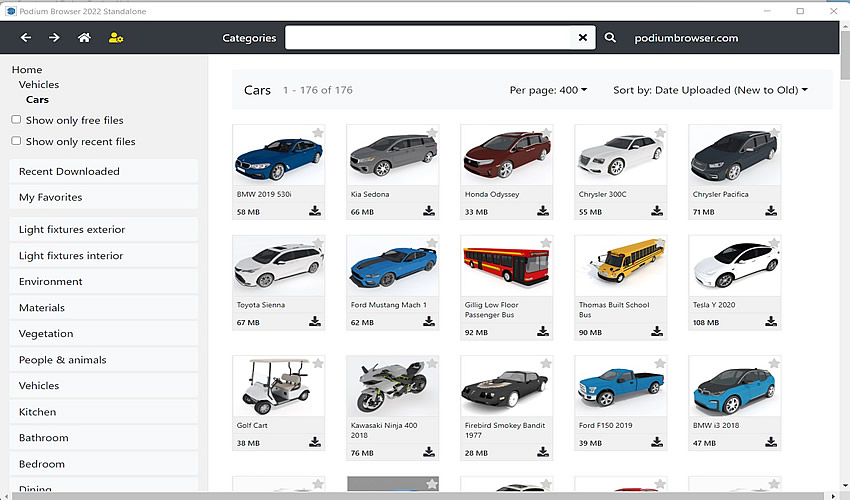Select People & animals category
The image size is (850, 500).
[x=104, y=360]
